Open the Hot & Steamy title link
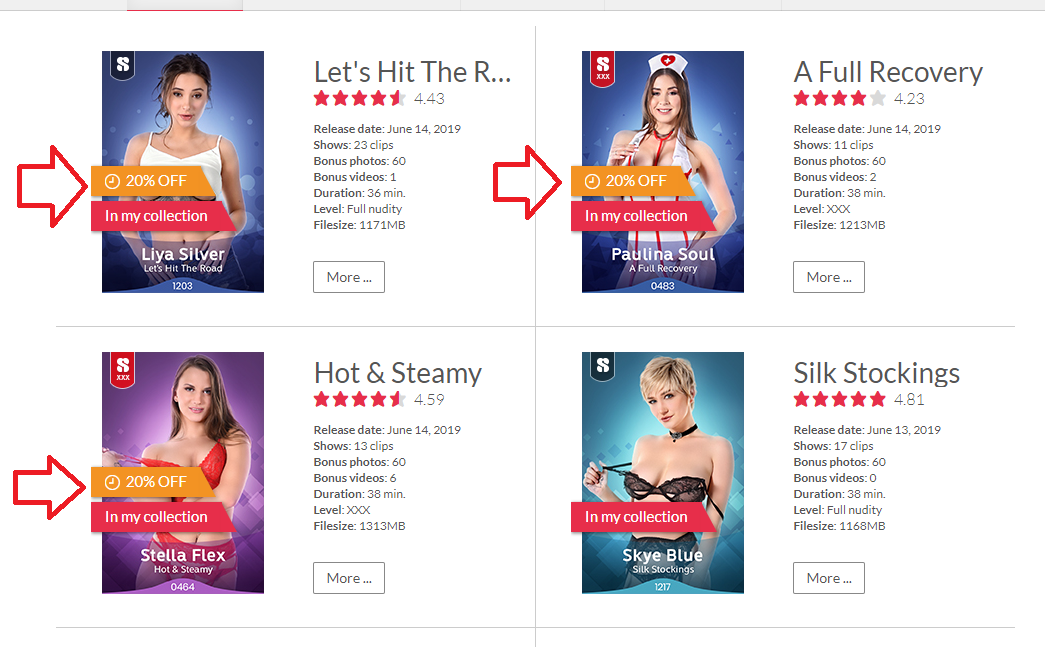Viewport: 1045px width, 647px height. pyautogui.click(x=398, y=373)
